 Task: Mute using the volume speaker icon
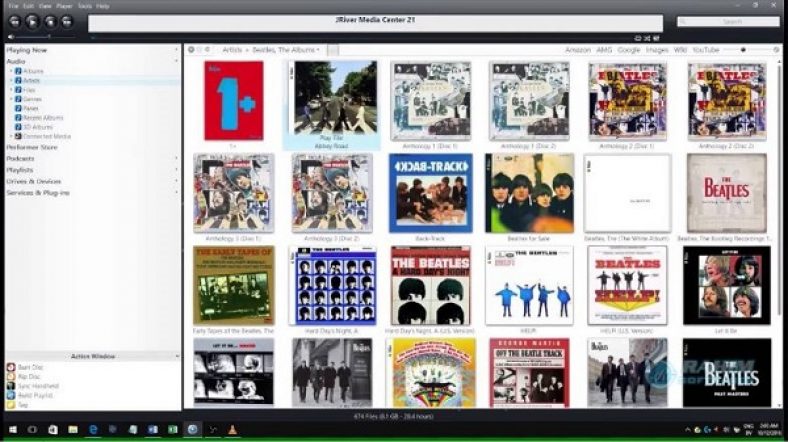coord(11,37)
